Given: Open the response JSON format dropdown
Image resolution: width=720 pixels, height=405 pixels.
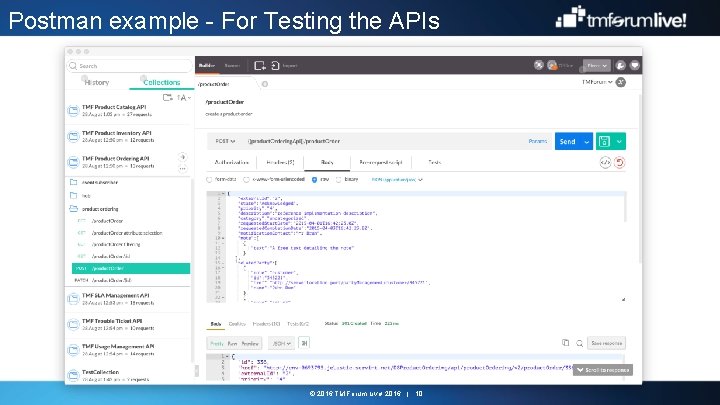Looking at the screenshot, I should [x=281, y=343].
